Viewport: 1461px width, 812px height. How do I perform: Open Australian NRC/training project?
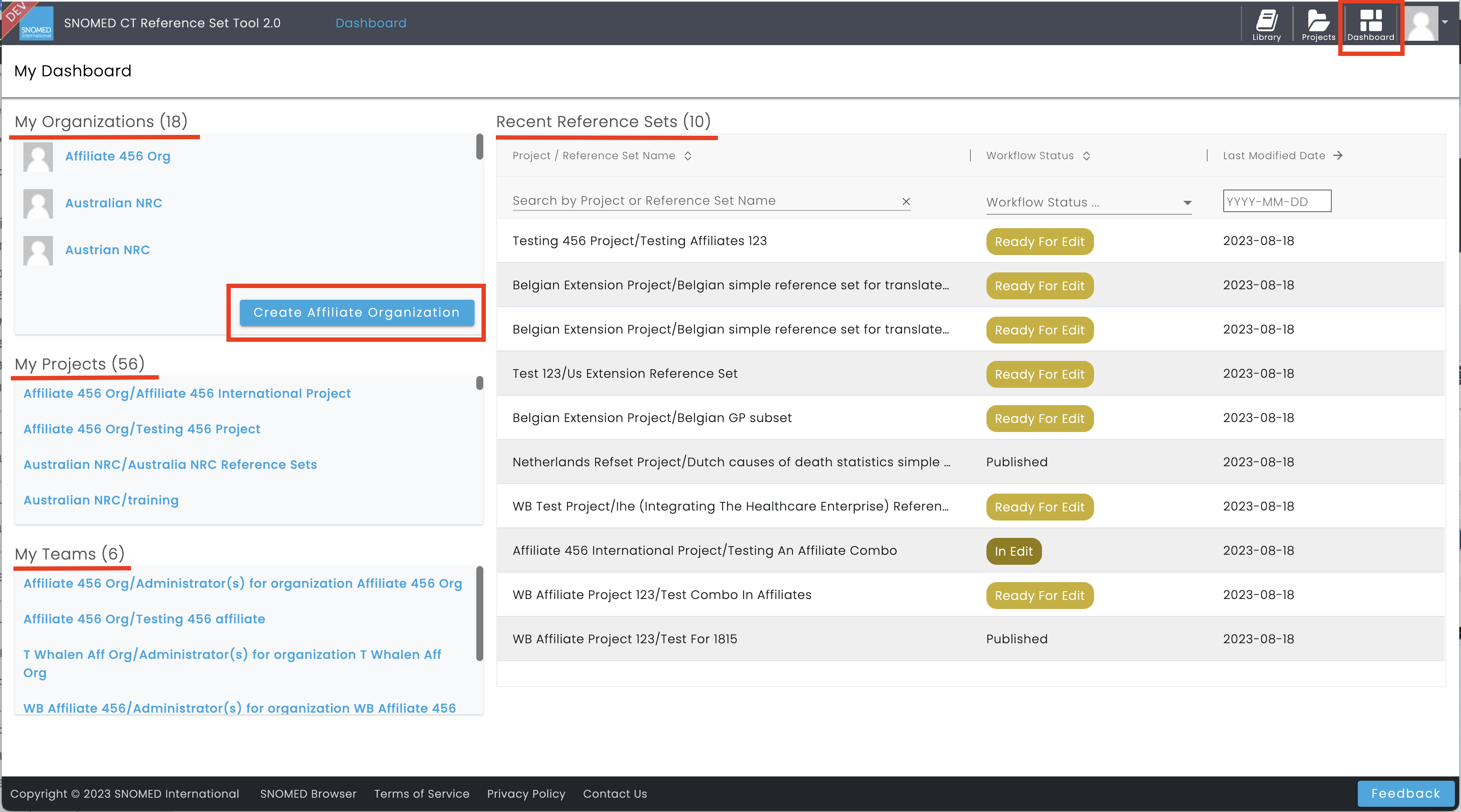click(x=101, y=500)
